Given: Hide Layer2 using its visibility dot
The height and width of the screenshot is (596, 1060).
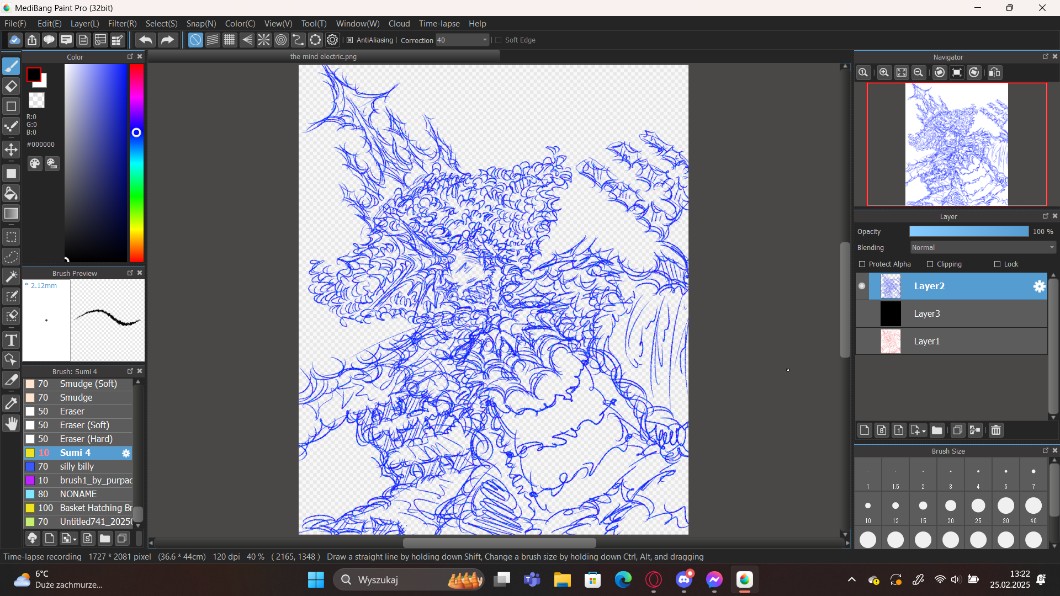Looking at the screenshot, I should pyautogui.click(x=862, y=286).
